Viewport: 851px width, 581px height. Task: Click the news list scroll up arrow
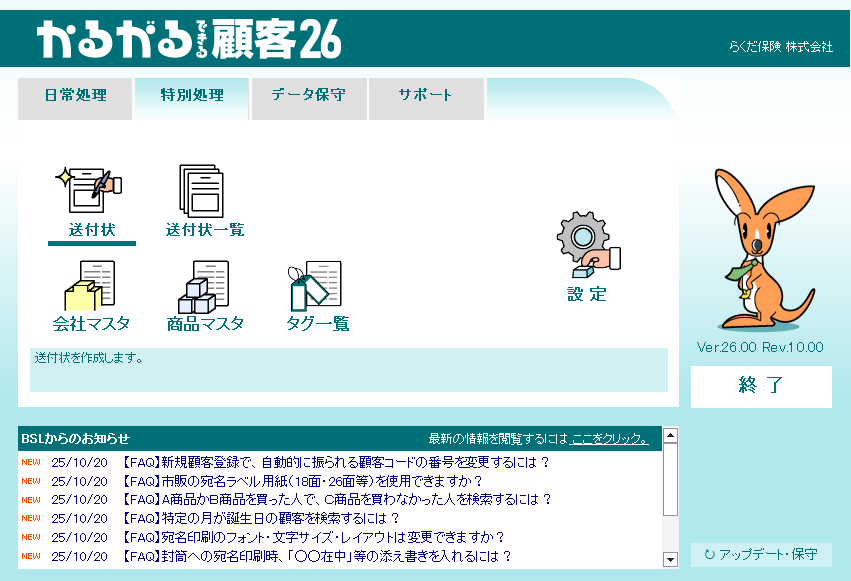(670, 435)
